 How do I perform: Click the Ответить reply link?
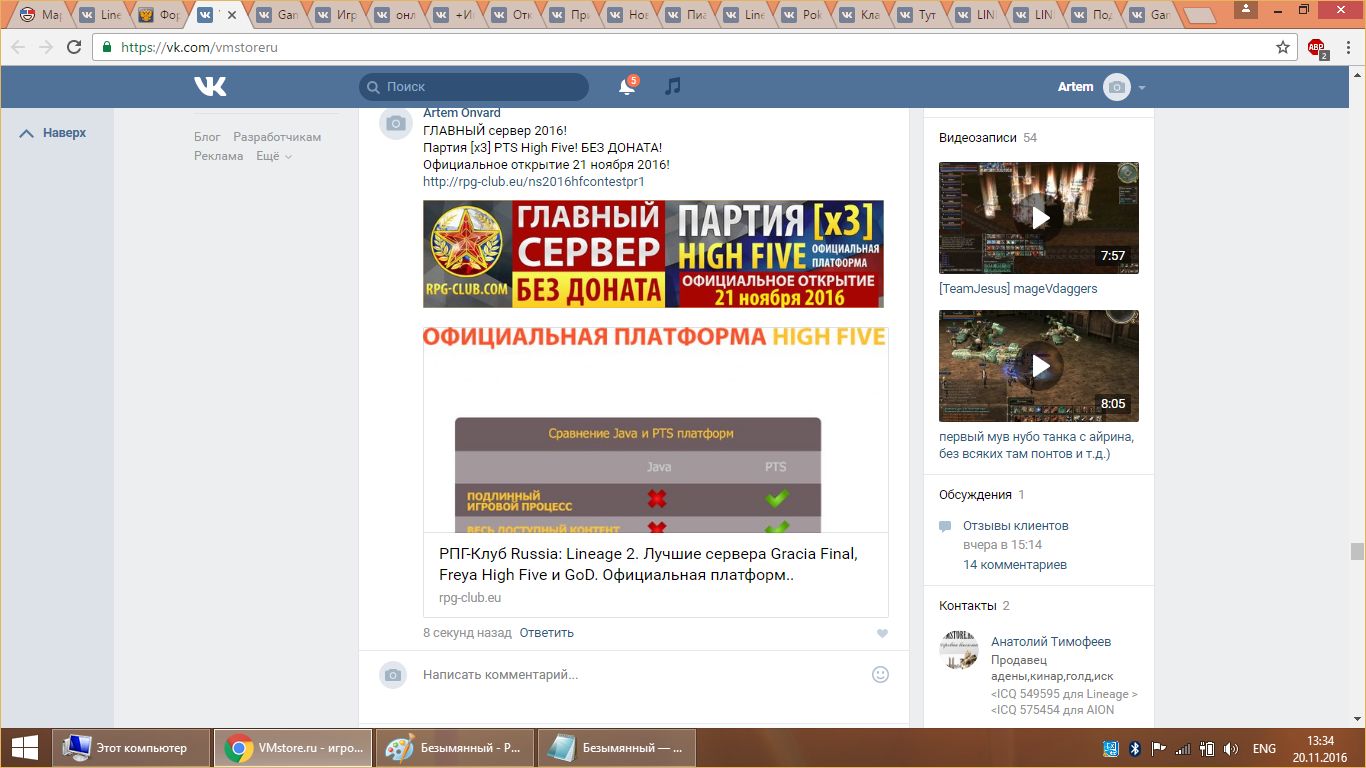pyautogui.click(x=546, y=633)
